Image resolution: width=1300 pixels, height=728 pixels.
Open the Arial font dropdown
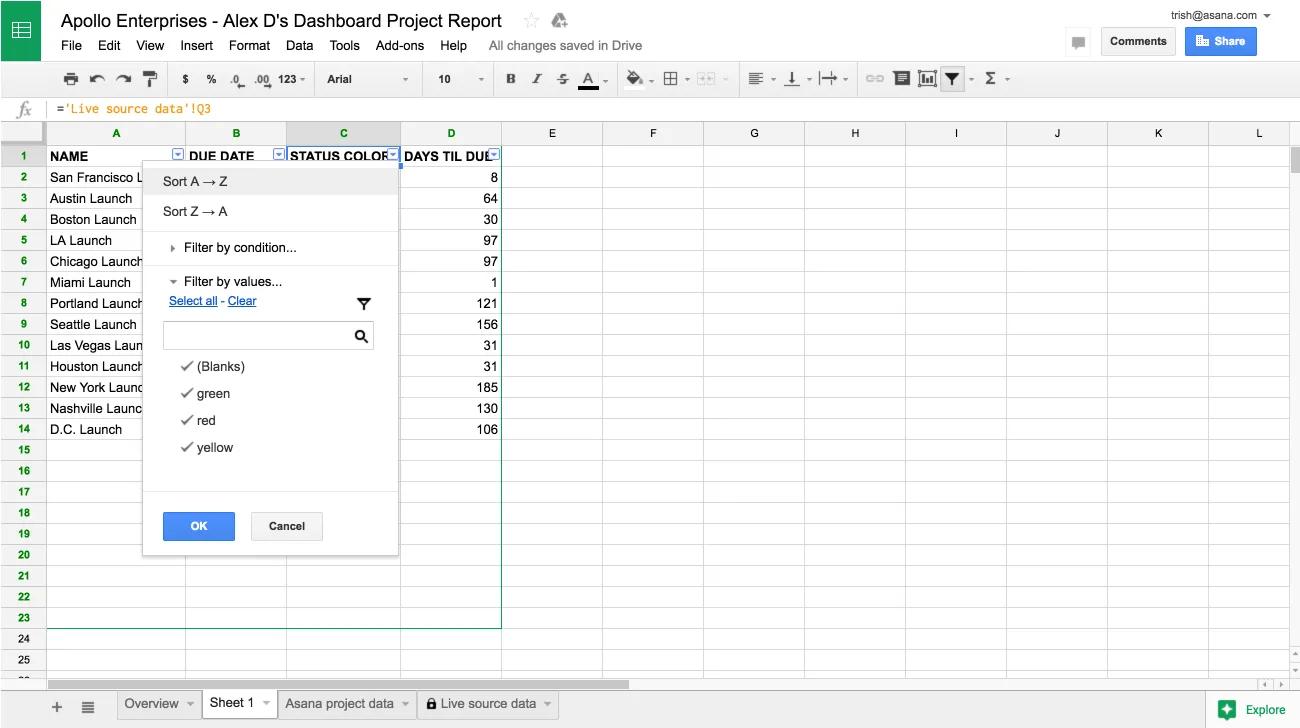(x=367, y=79)
